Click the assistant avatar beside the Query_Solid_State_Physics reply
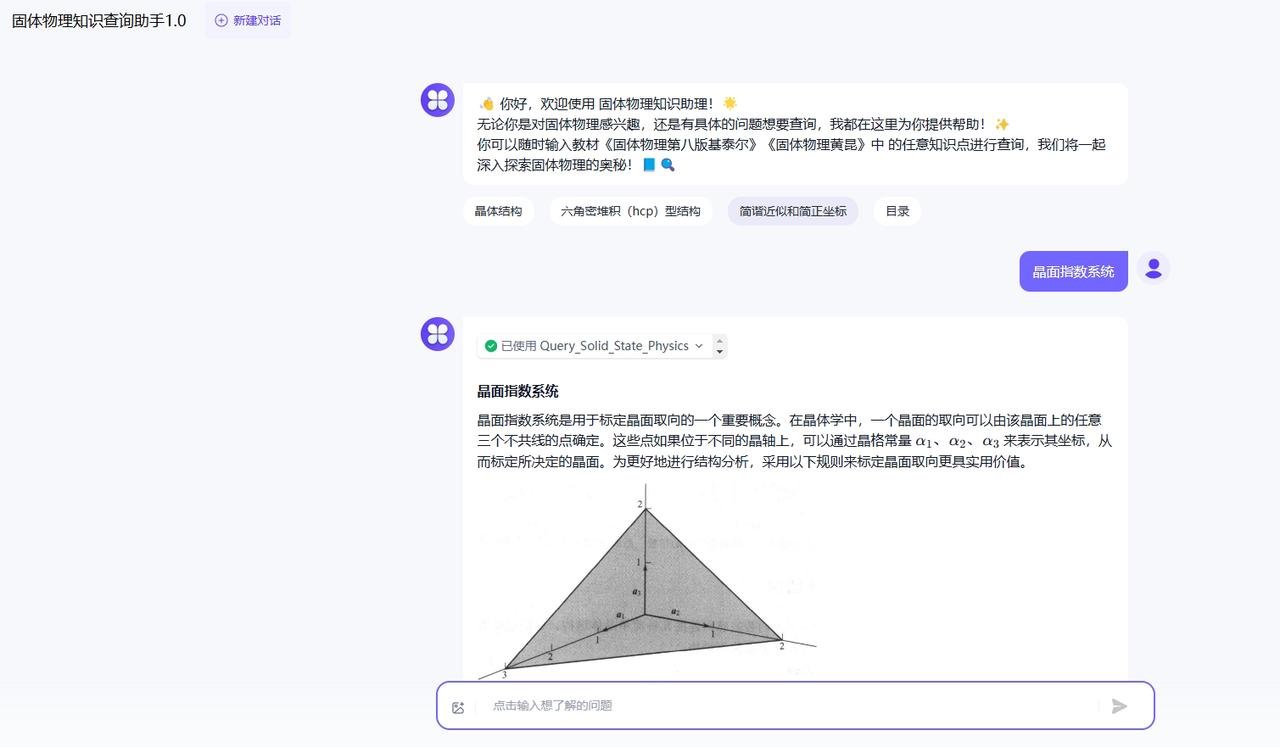This screenshot has width=1280, height=747. coord(437,334)
